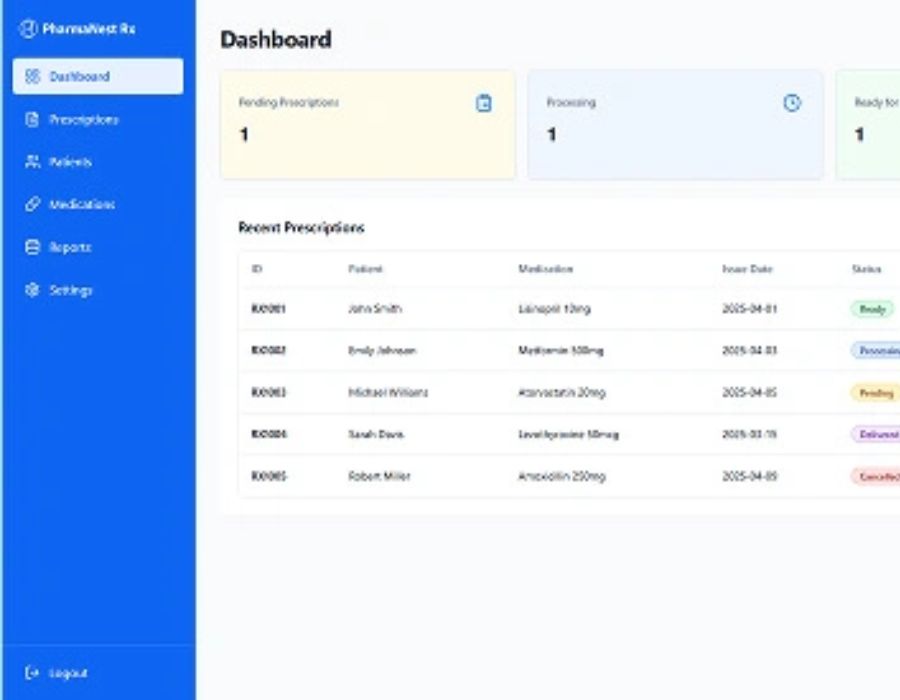Click medication Metformin 500mg

[561, 351]
